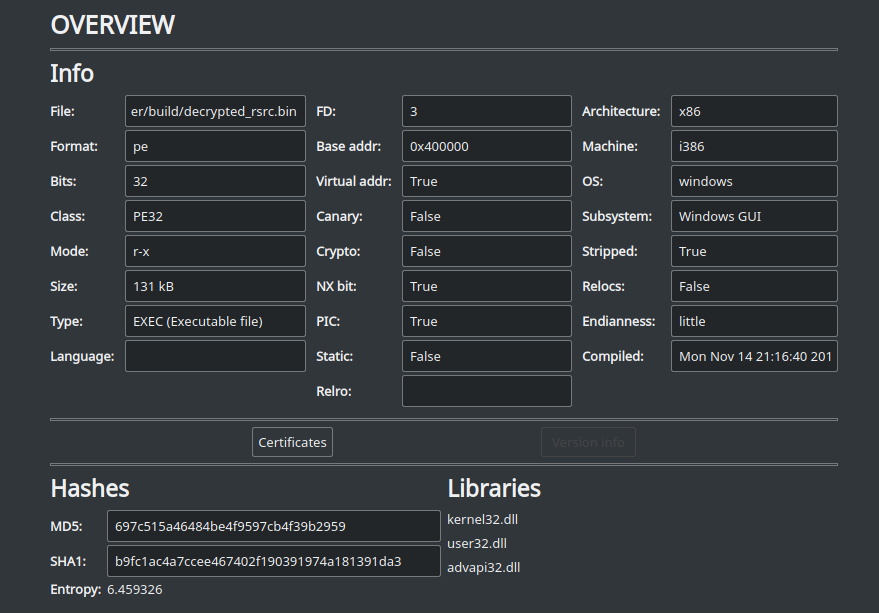Click the Size field showing 131 kB

click(x=215, y=286)
